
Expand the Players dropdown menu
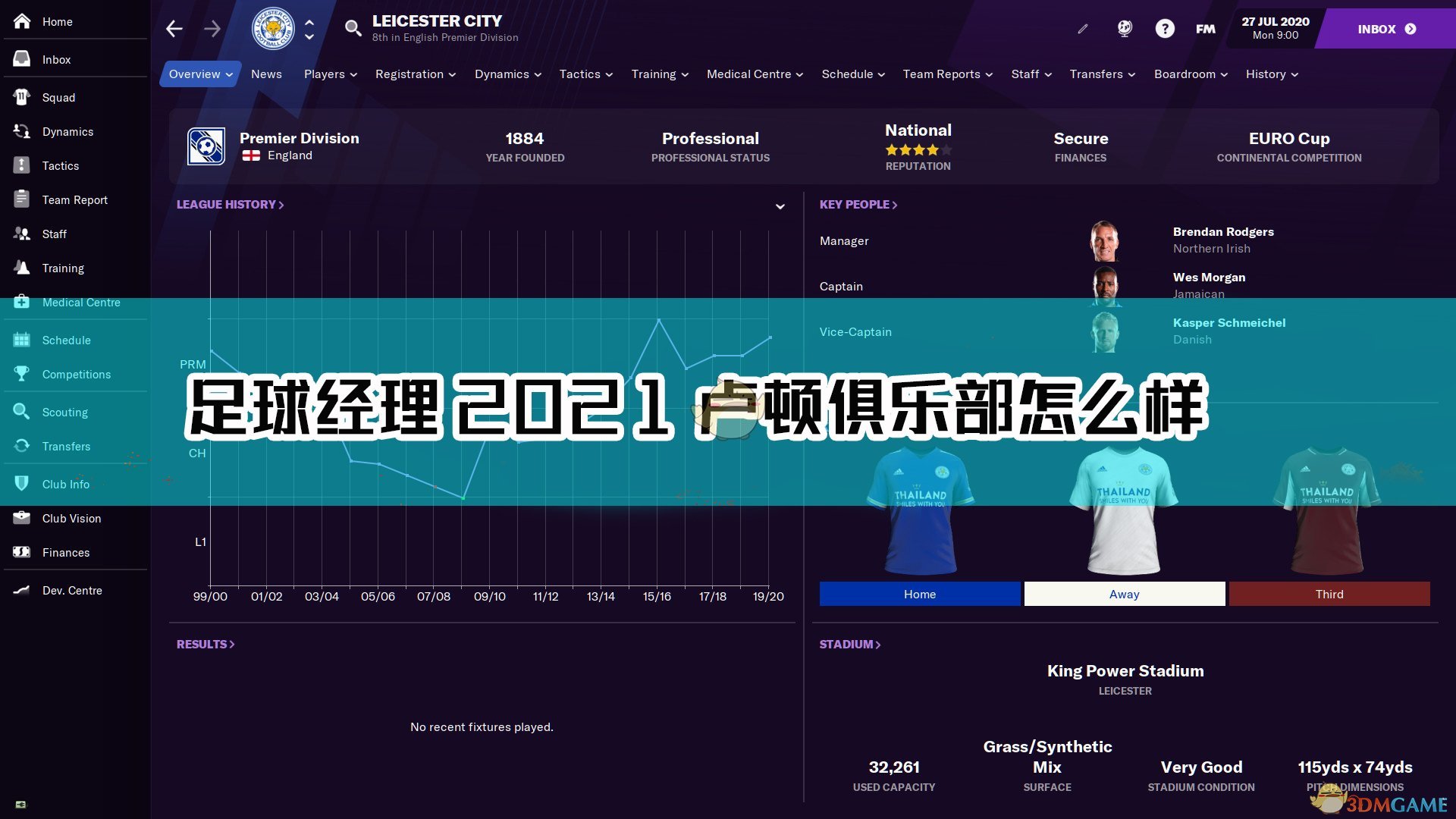[331, 74]
